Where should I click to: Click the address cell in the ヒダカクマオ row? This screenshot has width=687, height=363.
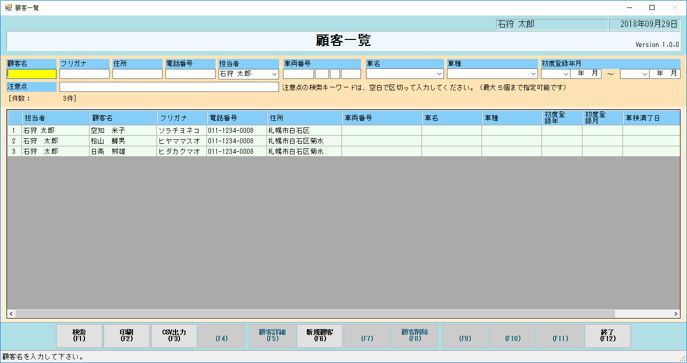tap(304, 152)
